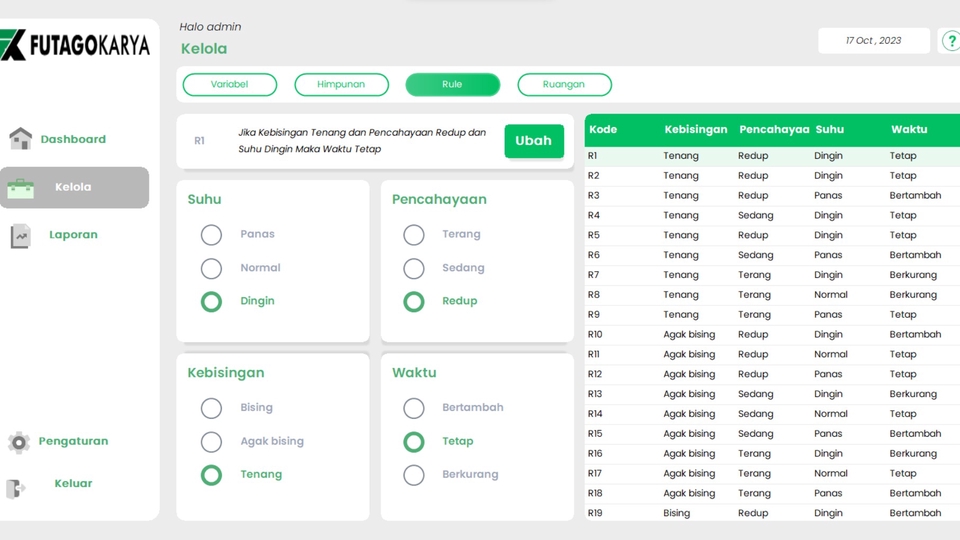Switch to the Variabel tab
Screen dimensions: 960x540
coord(229,85)
